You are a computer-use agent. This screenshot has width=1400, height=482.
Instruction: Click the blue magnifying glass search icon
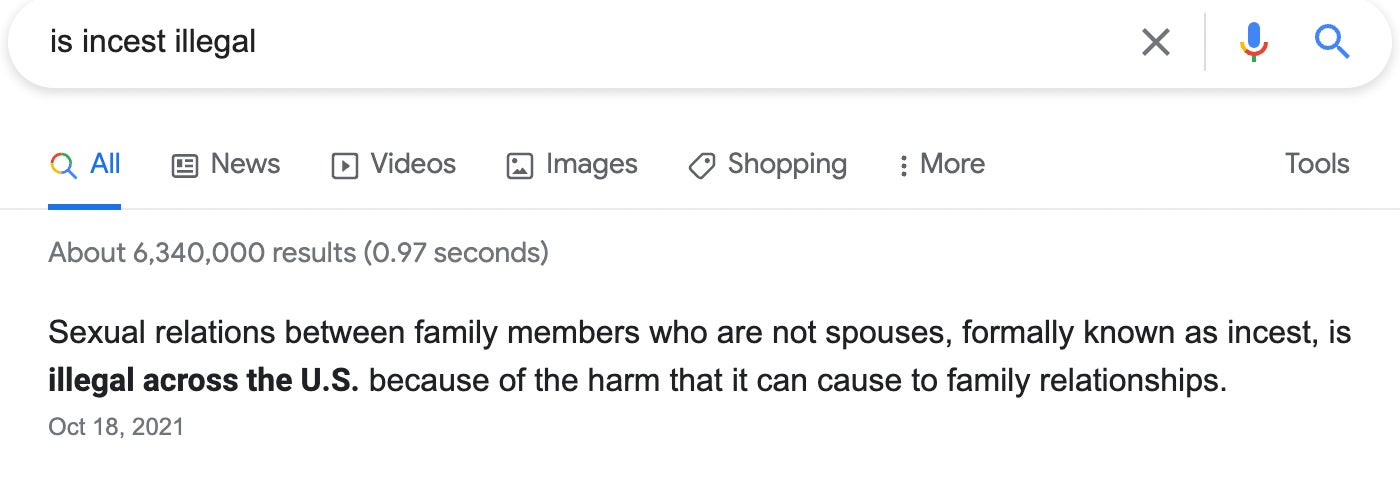1332,42
